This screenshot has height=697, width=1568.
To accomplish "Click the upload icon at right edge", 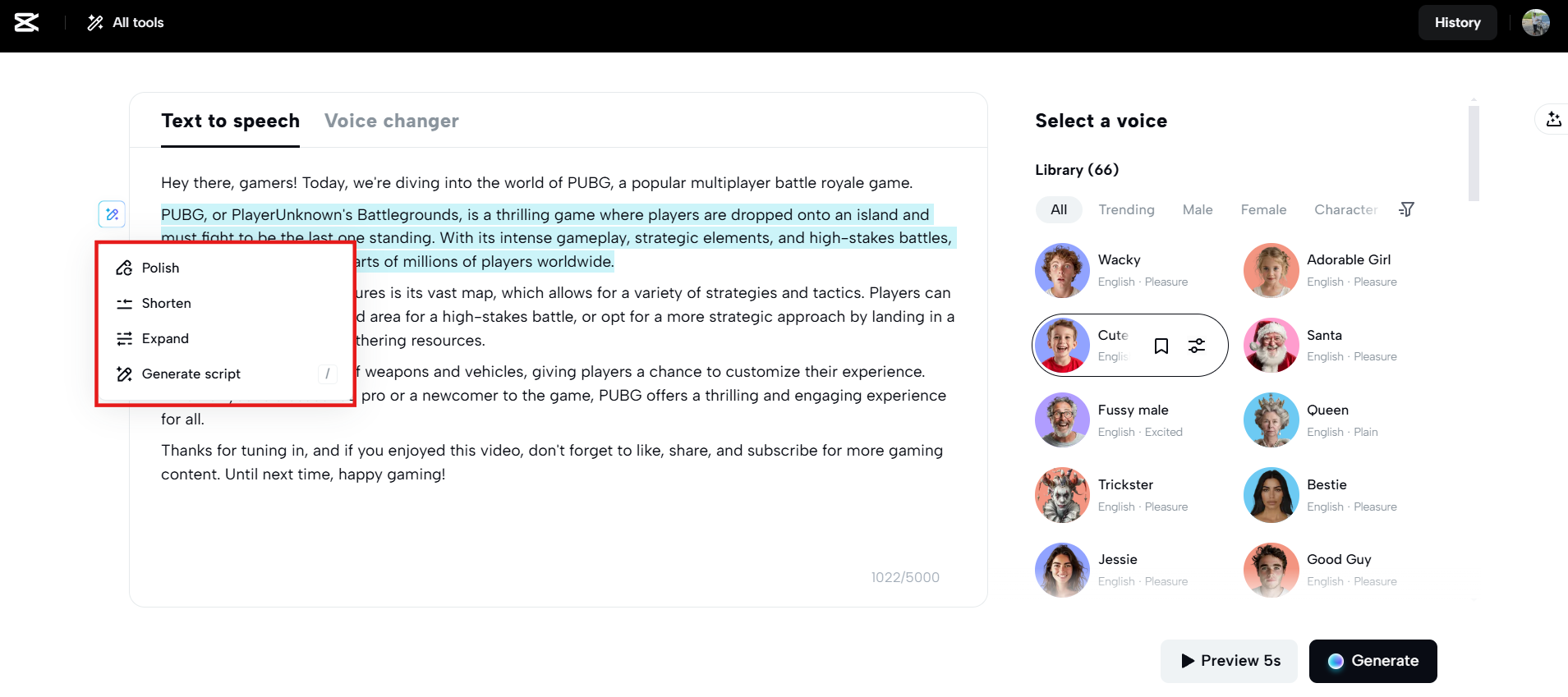I will point(1553,120).
